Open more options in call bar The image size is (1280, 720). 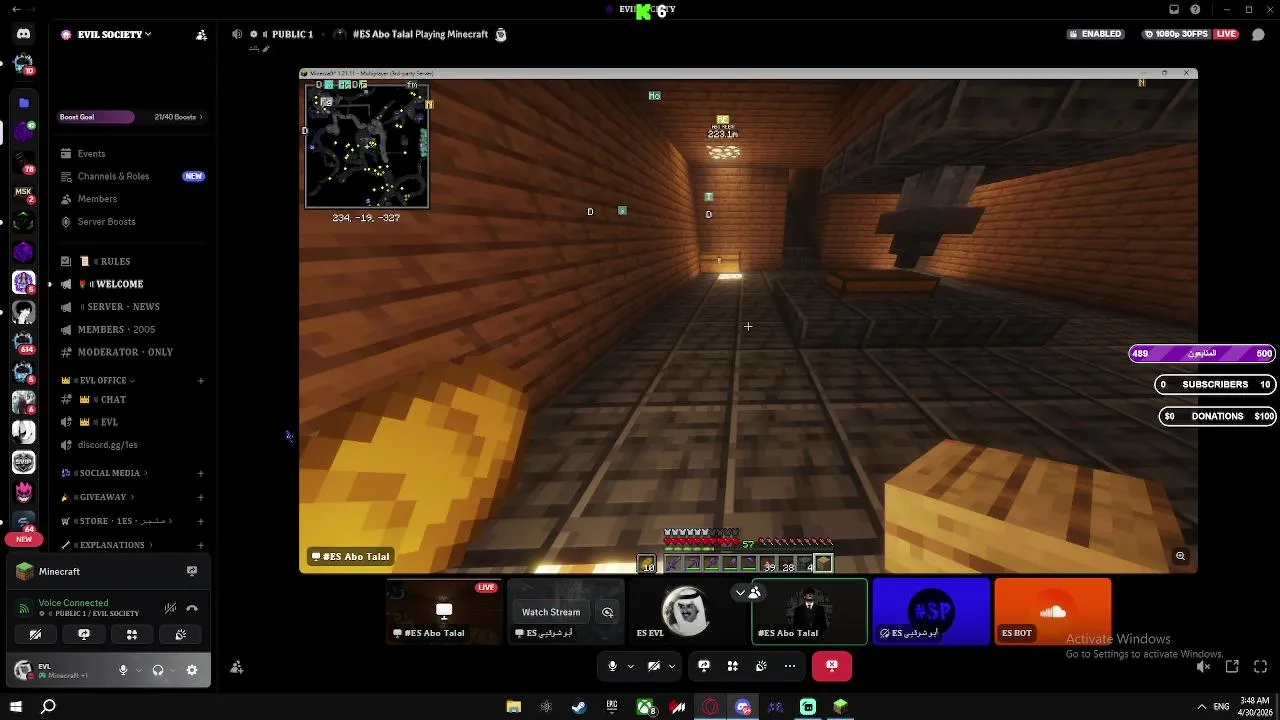click(790, 666)
